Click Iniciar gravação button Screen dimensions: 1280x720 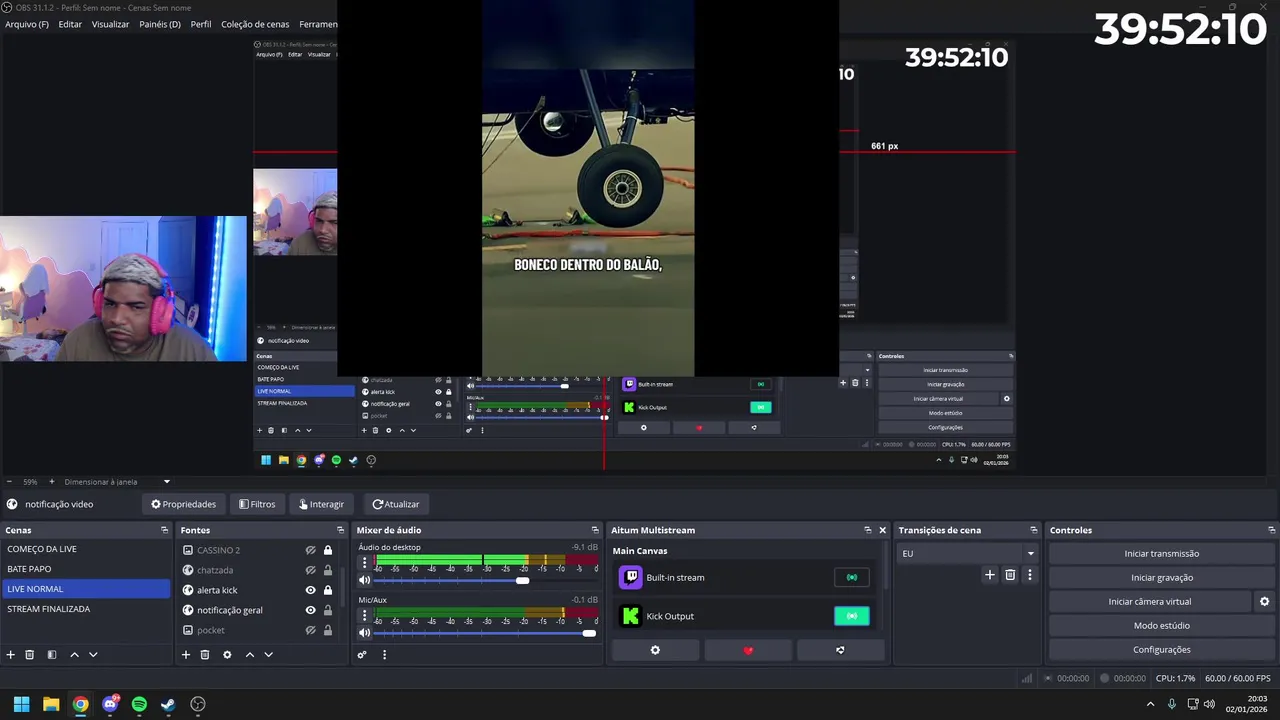click(1161, 577)
